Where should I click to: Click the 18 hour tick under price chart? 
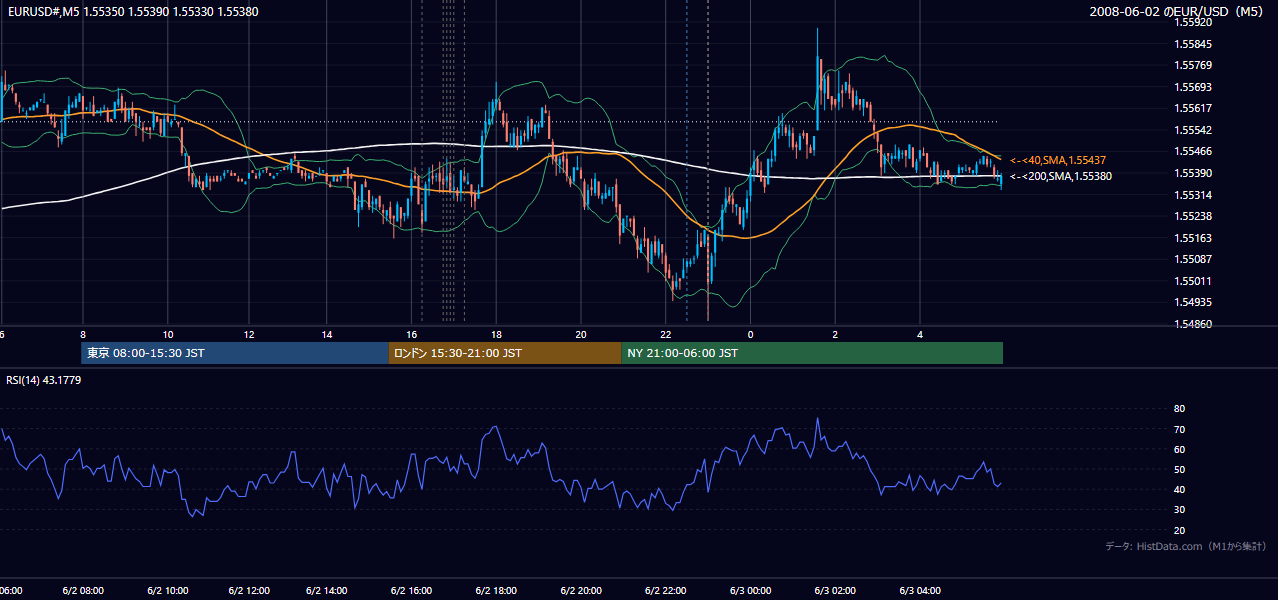496,334
